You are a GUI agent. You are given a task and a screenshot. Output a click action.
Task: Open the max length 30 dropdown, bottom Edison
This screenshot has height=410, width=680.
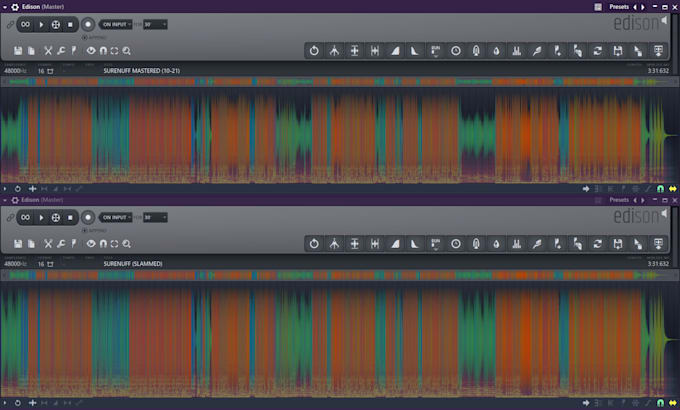coord(155,217)
